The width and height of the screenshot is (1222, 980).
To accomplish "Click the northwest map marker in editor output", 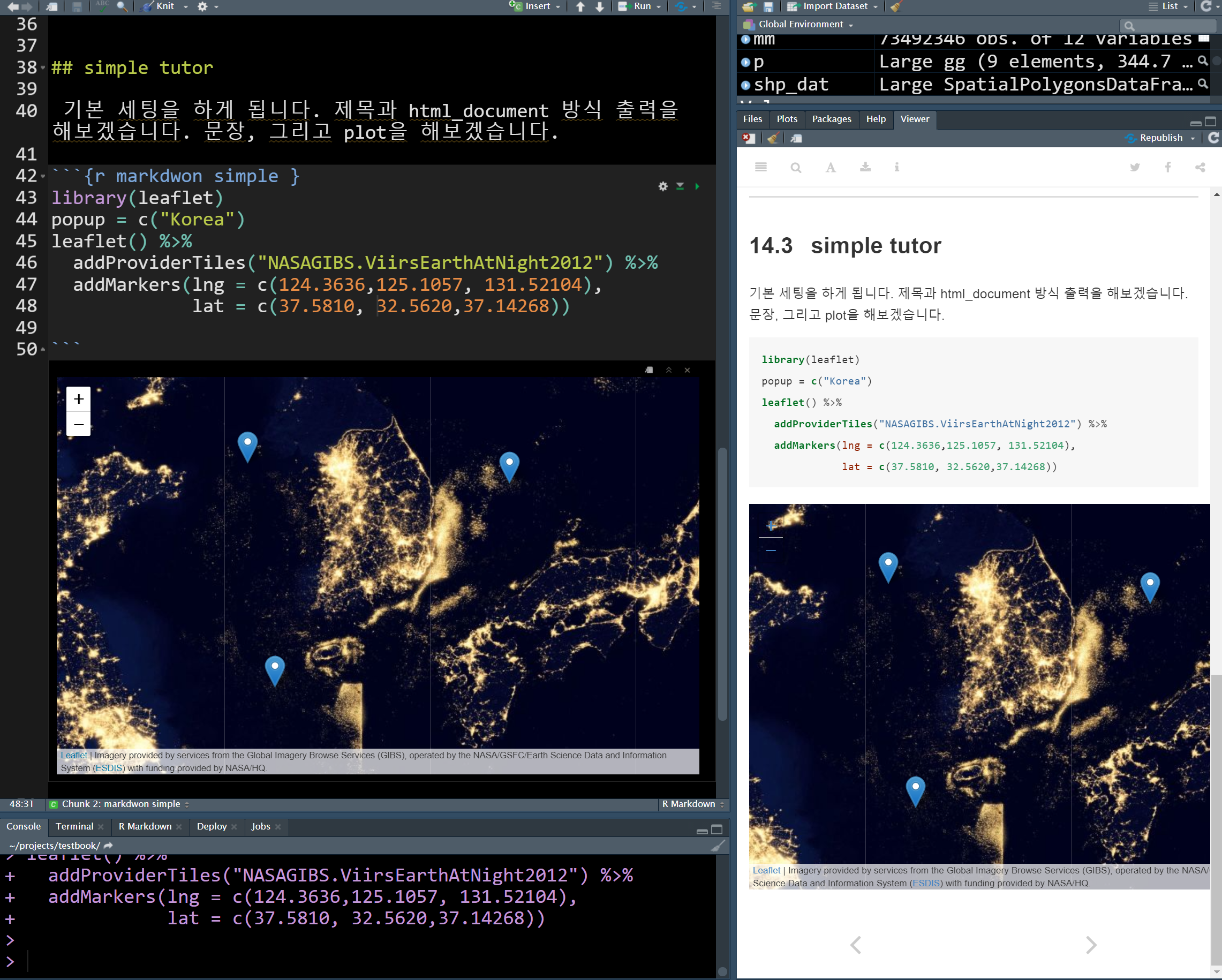I will [x=248, y=447].
